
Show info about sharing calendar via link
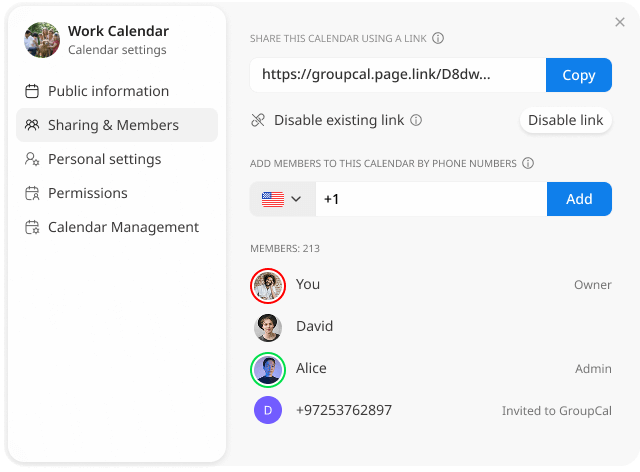[438, 38]
